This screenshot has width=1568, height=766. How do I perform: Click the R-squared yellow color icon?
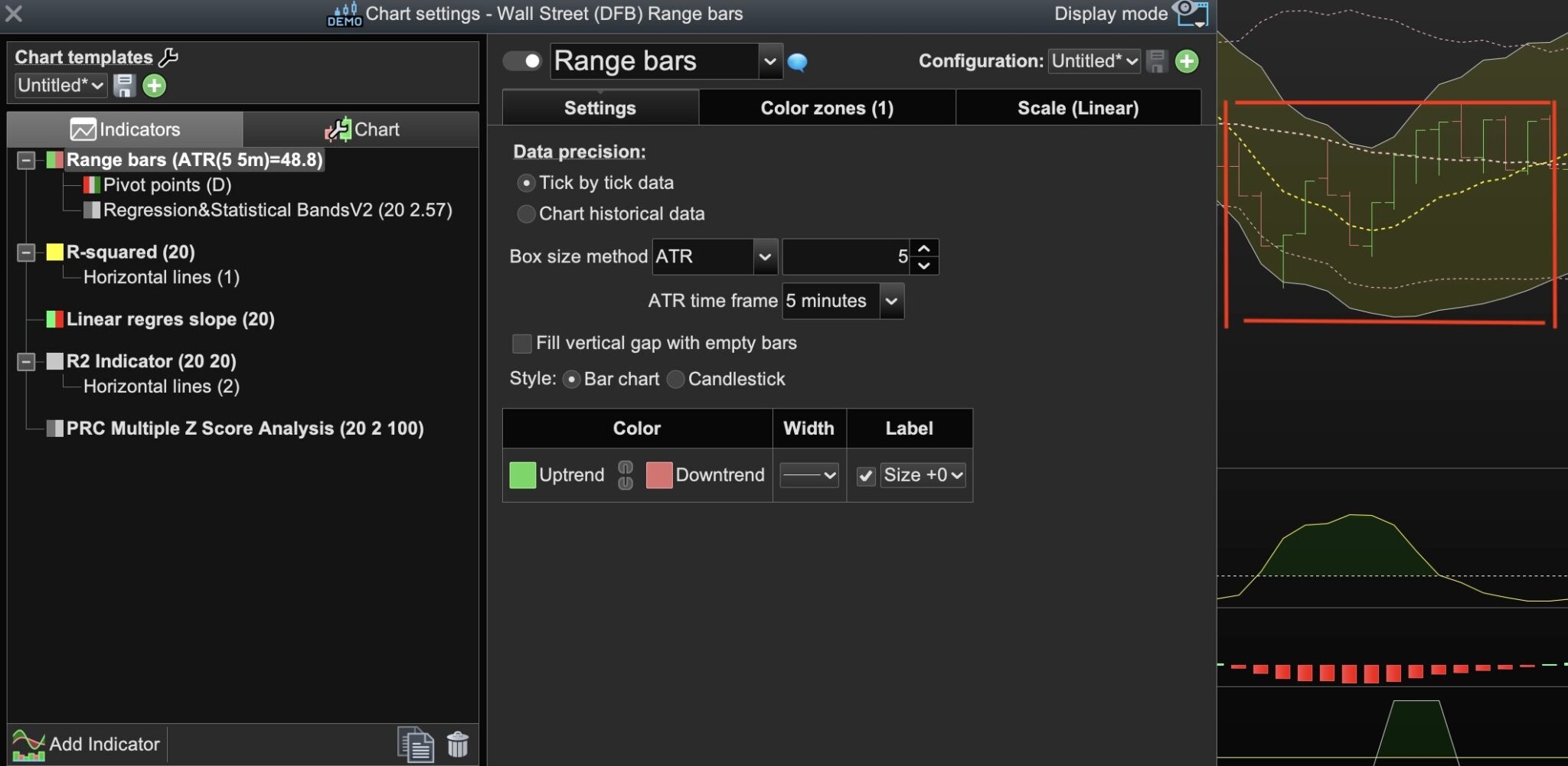(55, 253)
